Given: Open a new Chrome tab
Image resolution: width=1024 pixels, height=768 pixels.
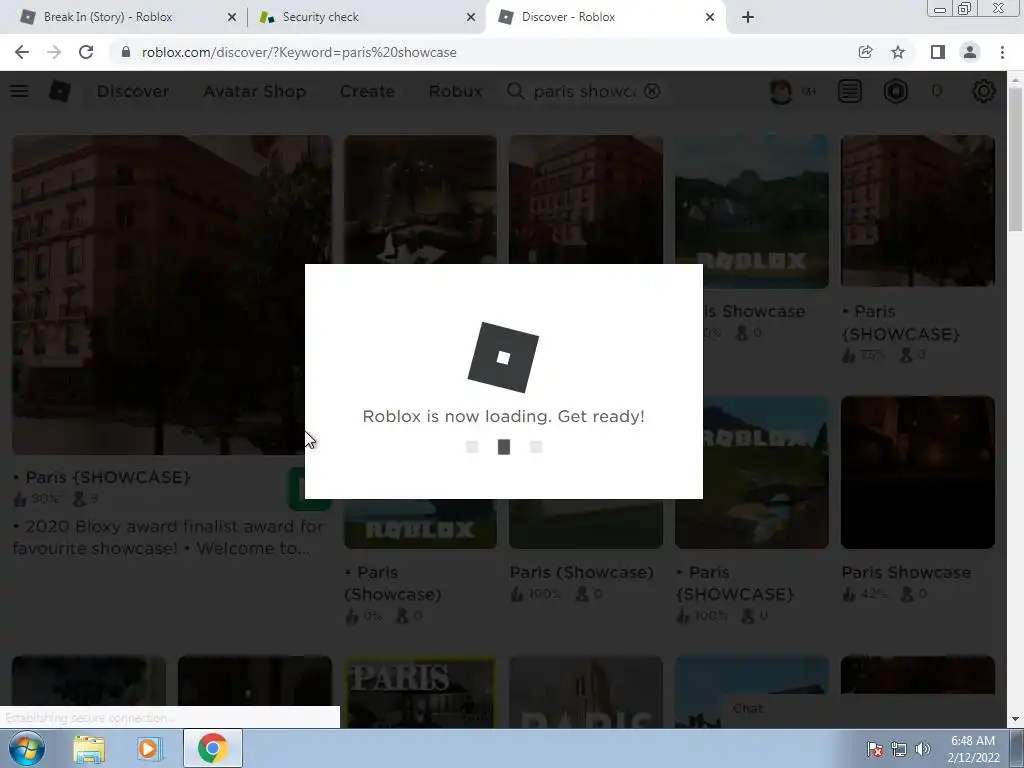Looking at the screenshot, I should pyautogui.click(x=748, y=17).
